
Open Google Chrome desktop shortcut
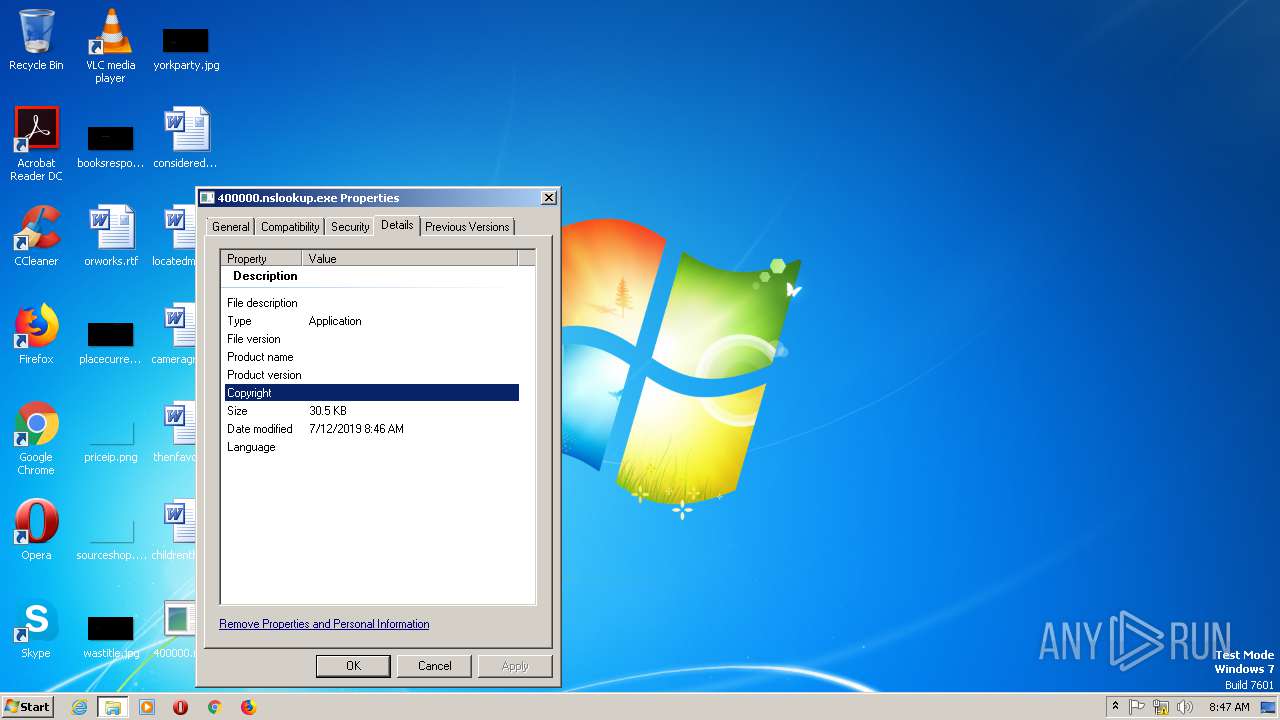click(36, 438)
